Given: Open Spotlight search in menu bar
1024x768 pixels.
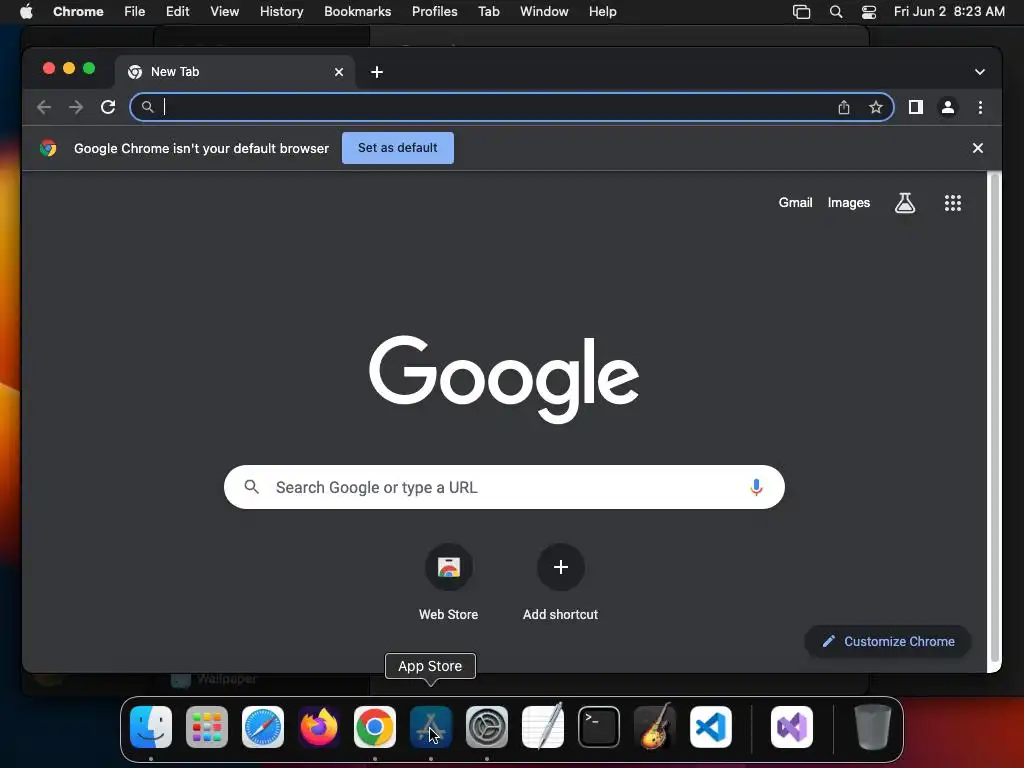Looking at the screenshot, I should pos(835,11).
